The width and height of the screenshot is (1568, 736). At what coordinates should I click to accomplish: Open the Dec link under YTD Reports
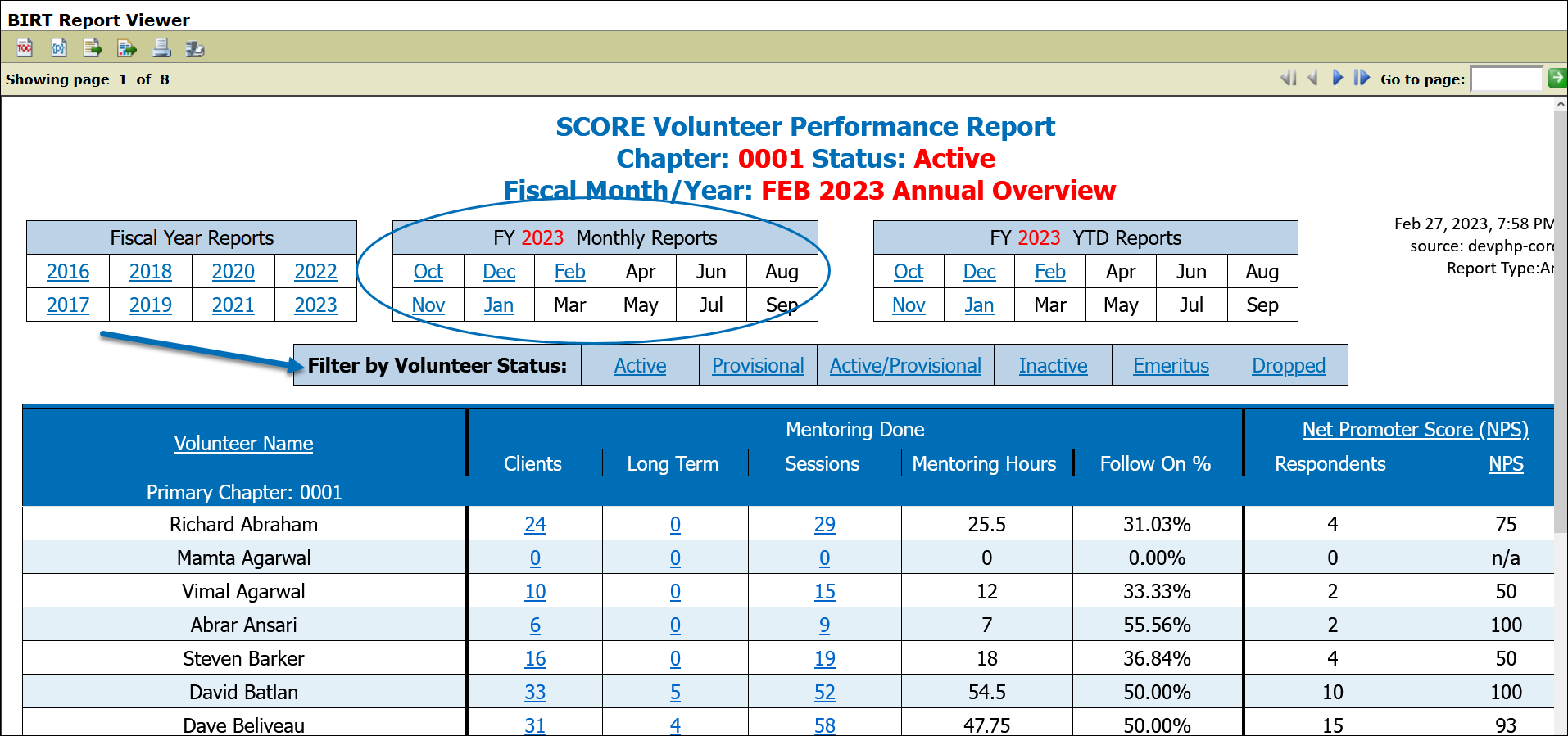[x=980, y=272]
